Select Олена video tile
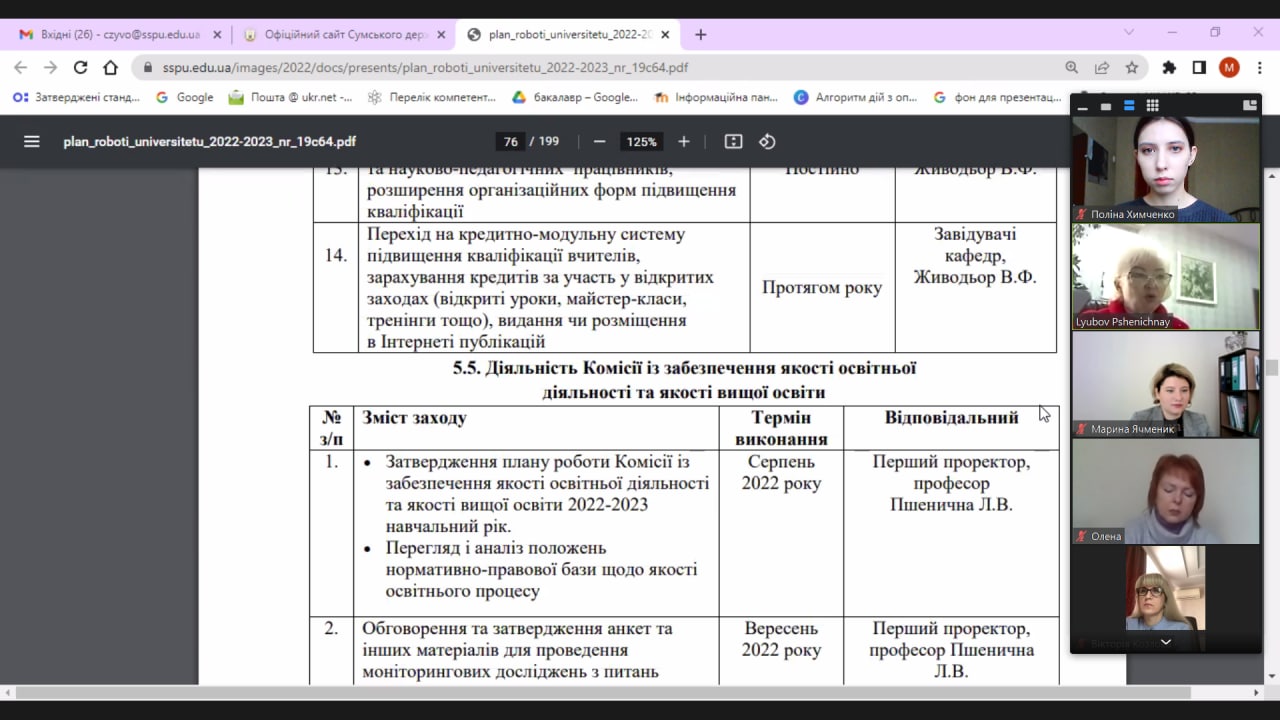This screenshot has width=1280, height=720. 1166,492
